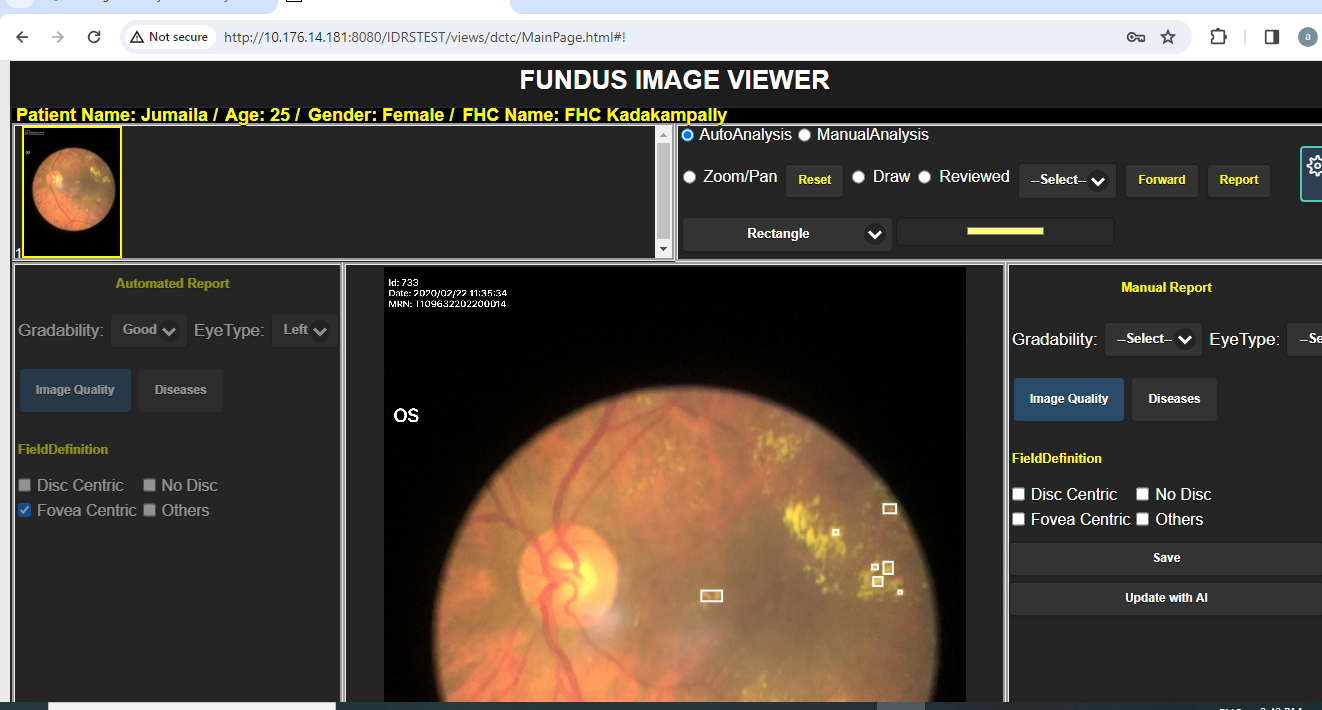
Task: Select the Reviewed radio button
Action: pos(925,177)
